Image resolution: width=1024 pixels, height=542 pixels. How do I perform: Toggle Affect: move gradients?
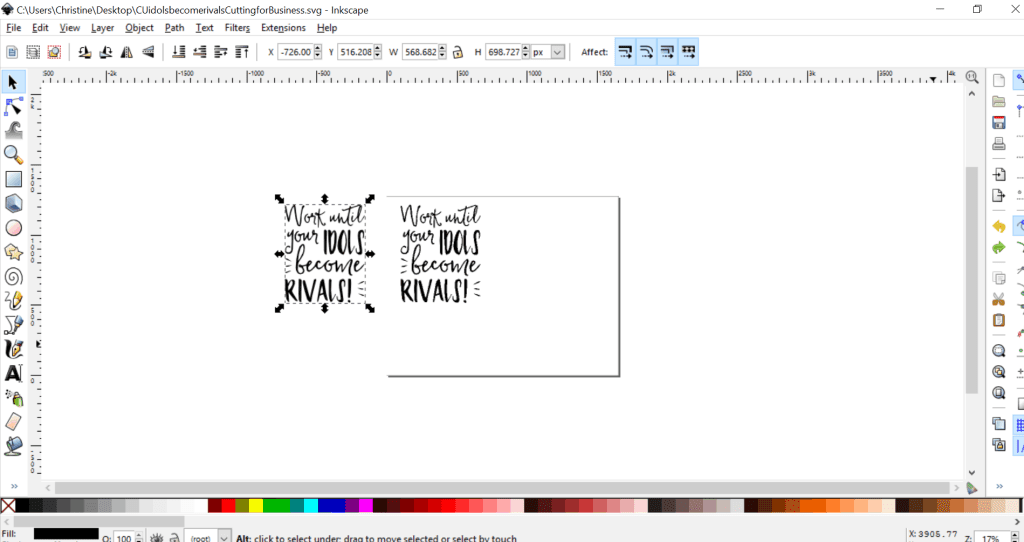click(667, 52)
